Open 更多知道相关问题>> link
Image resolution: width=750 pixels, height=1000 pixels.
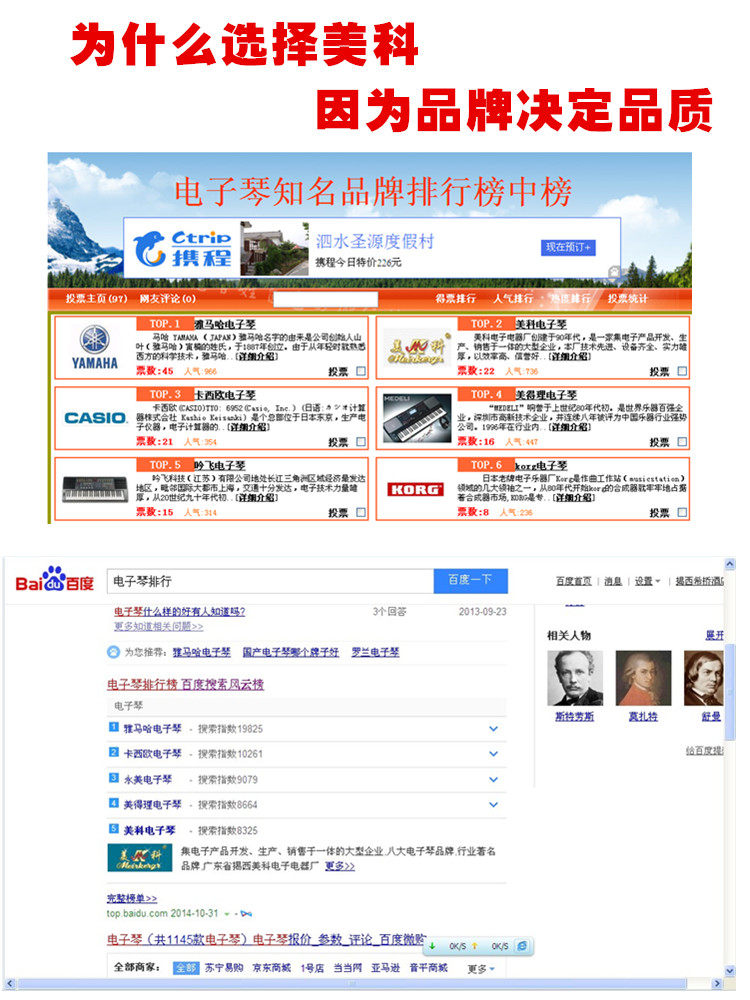click(158, 626)
